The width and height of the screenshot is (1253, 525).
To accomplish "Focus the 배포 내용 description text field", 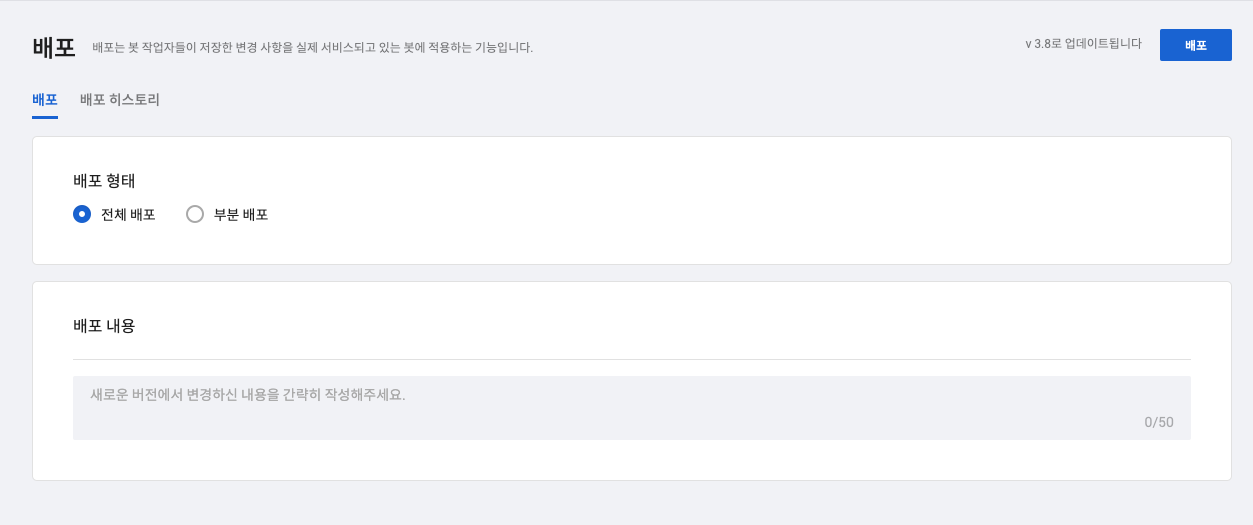I will [x=631, y=407].
